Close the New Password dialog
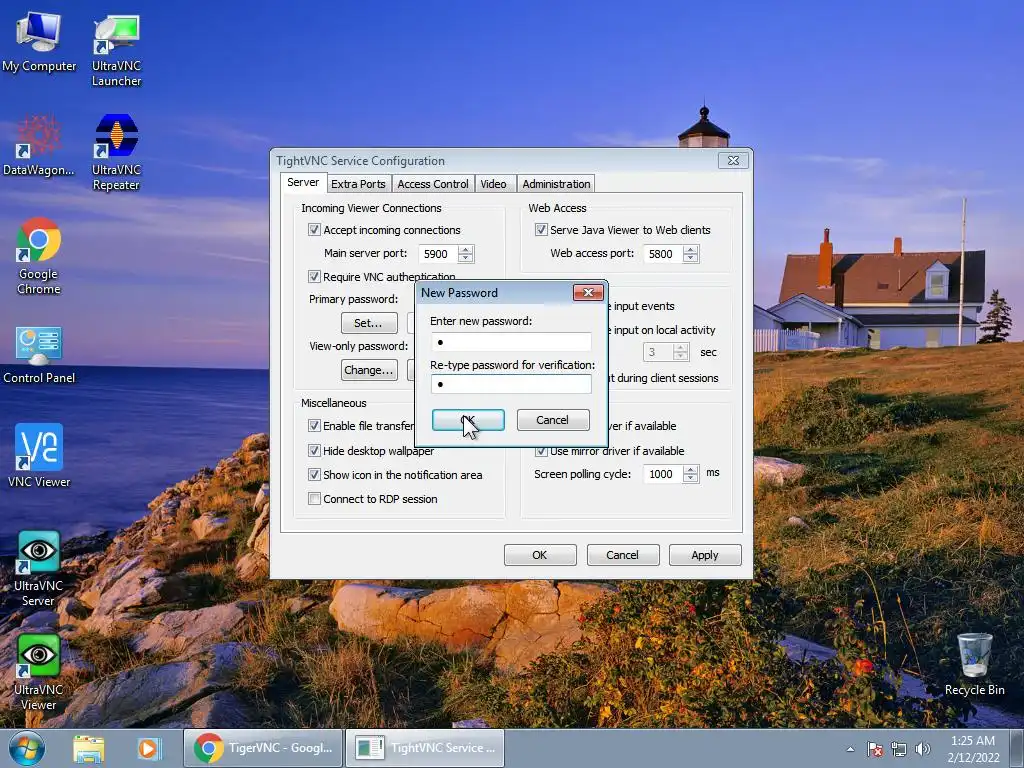This screenshot has width=1024, height=768. (x=588, y=293)
